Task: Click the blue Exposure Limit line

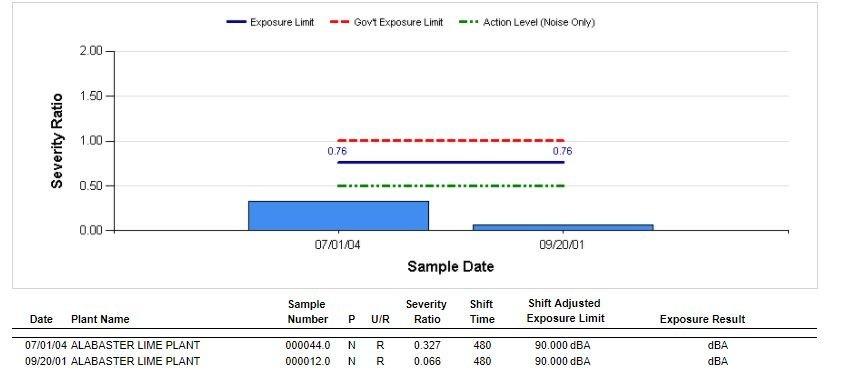Action: [x=451, y=162]
